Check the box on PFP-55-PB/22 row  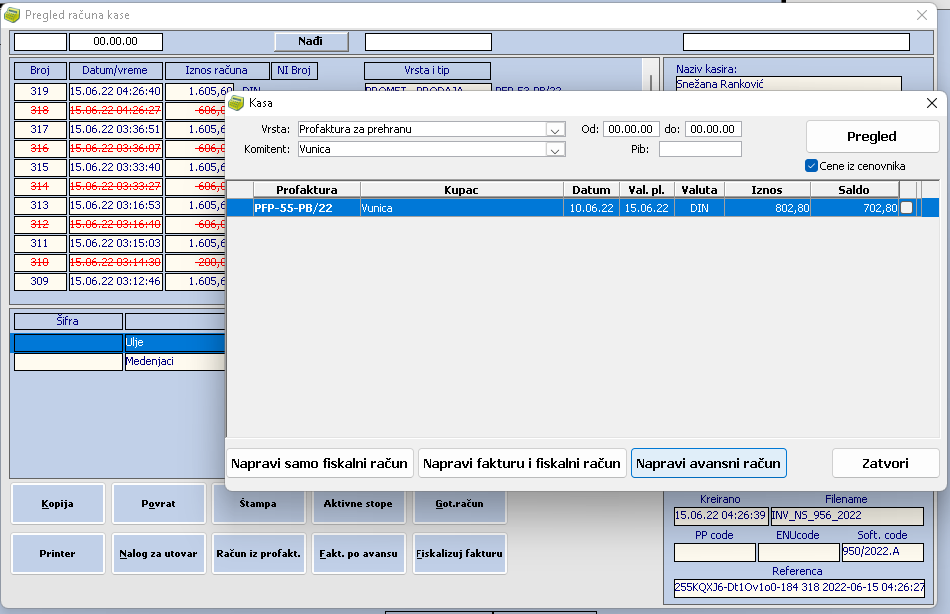point(906,208)
